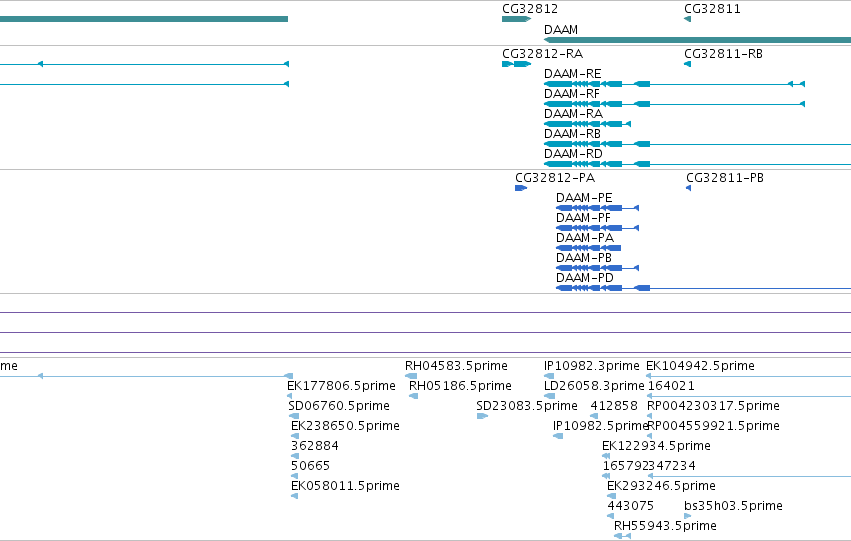
Task: Select the DAAM-RD transcript
Action: click(697, 164)
